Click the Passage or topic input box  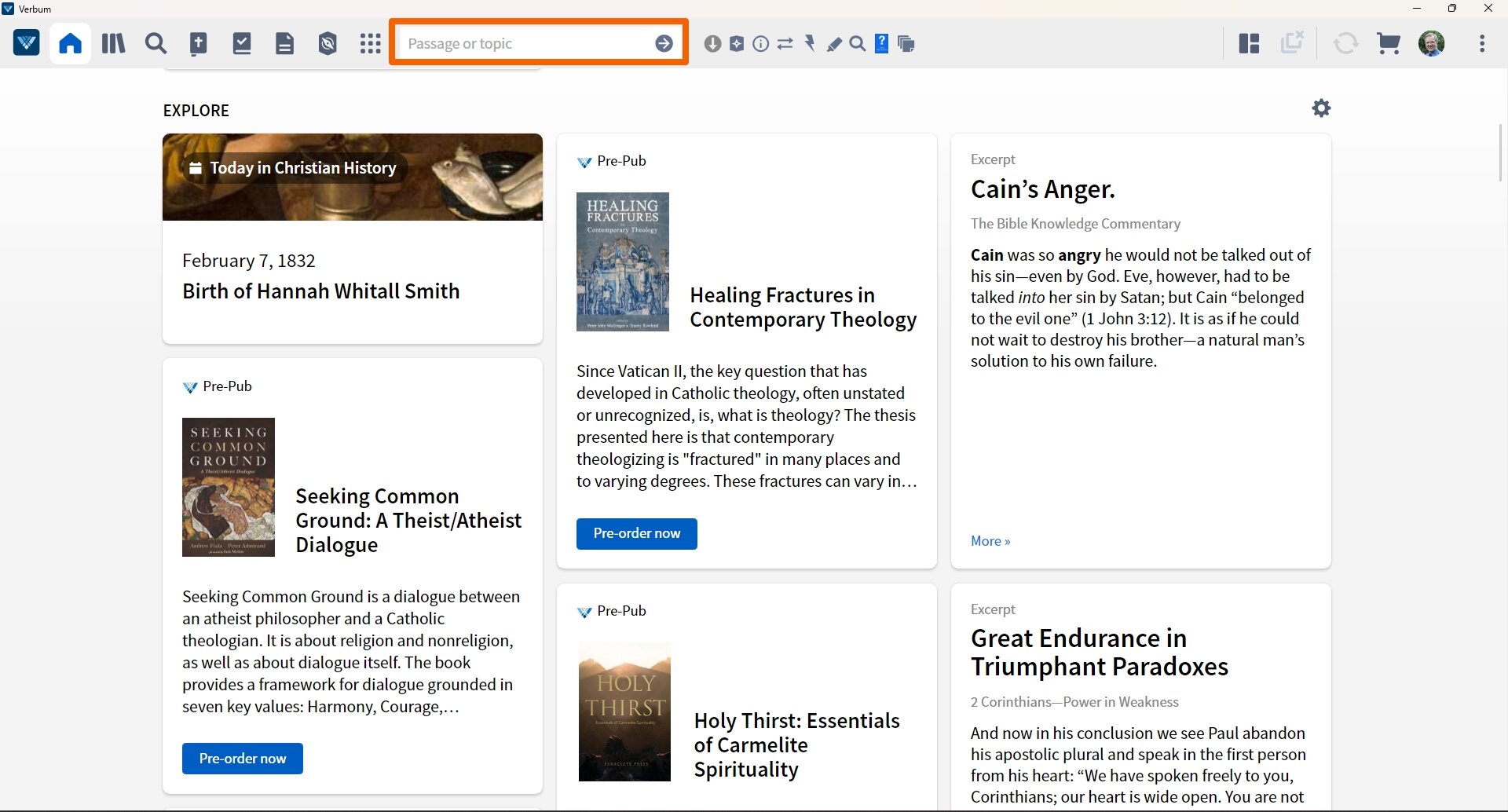click(x=526, y=44)
